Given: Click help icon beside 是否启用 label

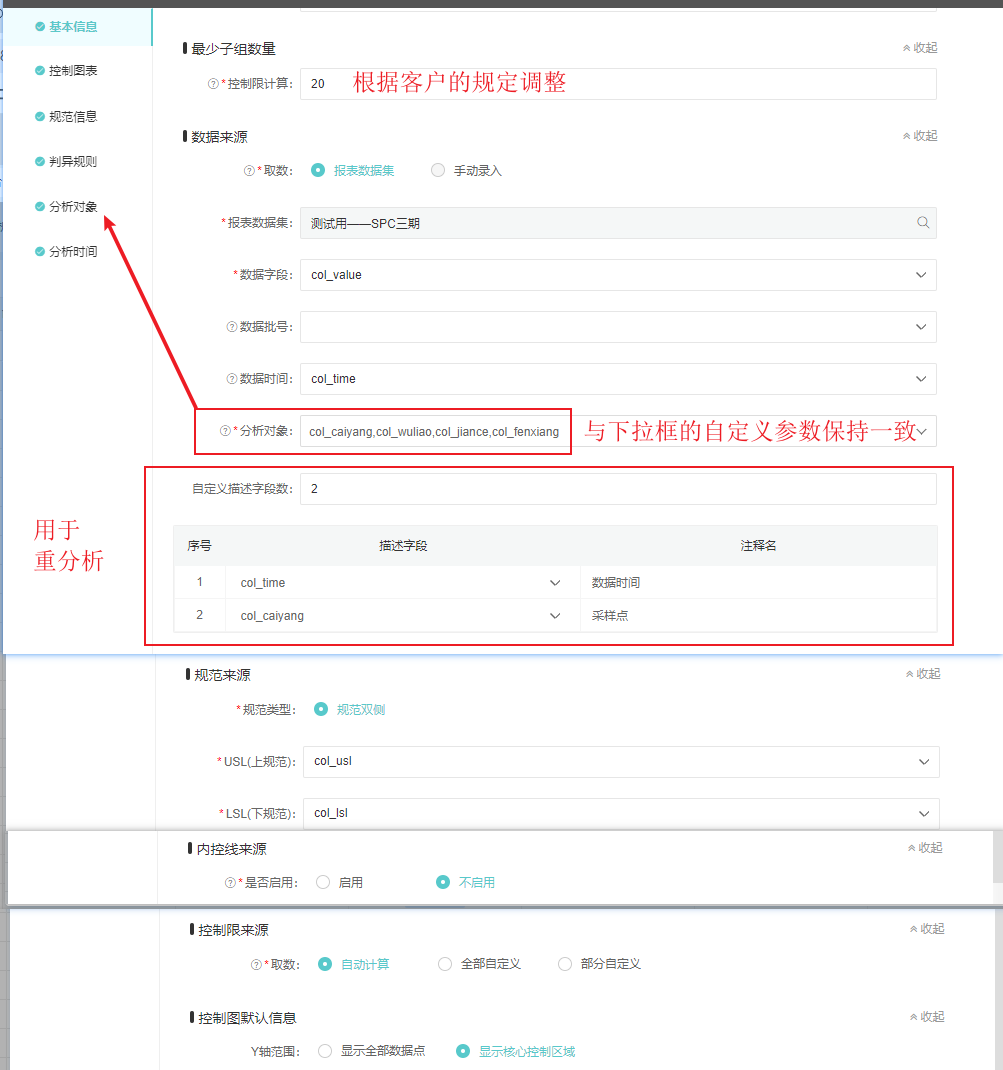Looking at the screenshot, I should [x=230, y=882].
